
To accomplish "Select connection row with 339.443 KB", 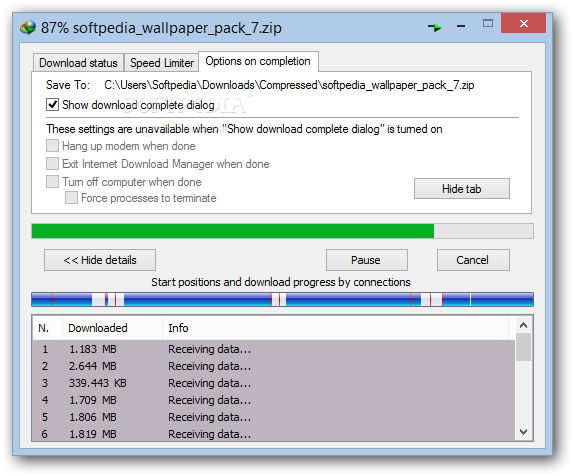I will pyautogui.click(x=274, y=383).
